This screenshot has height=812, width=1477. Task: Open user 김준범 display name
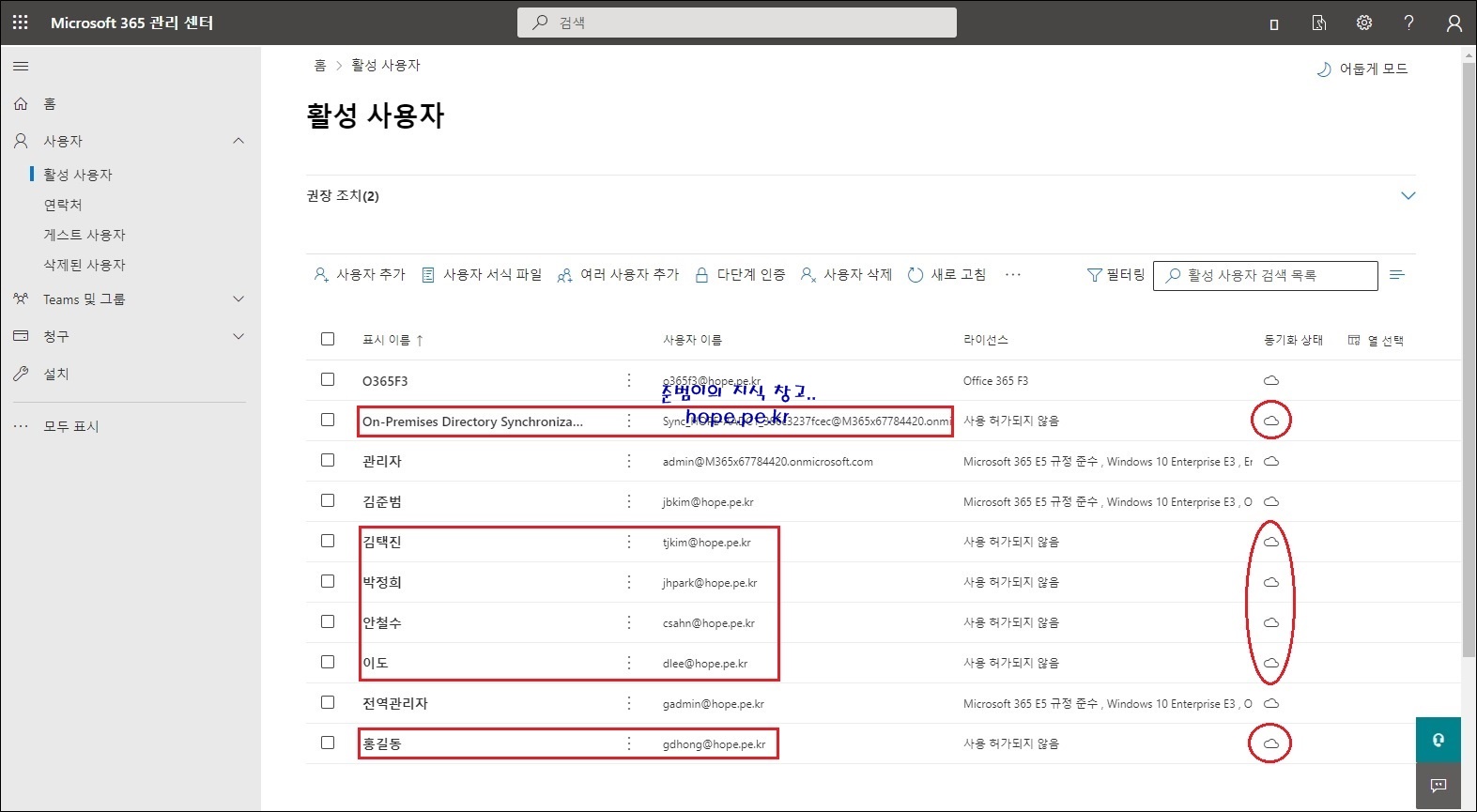click(x=382, y=501)
